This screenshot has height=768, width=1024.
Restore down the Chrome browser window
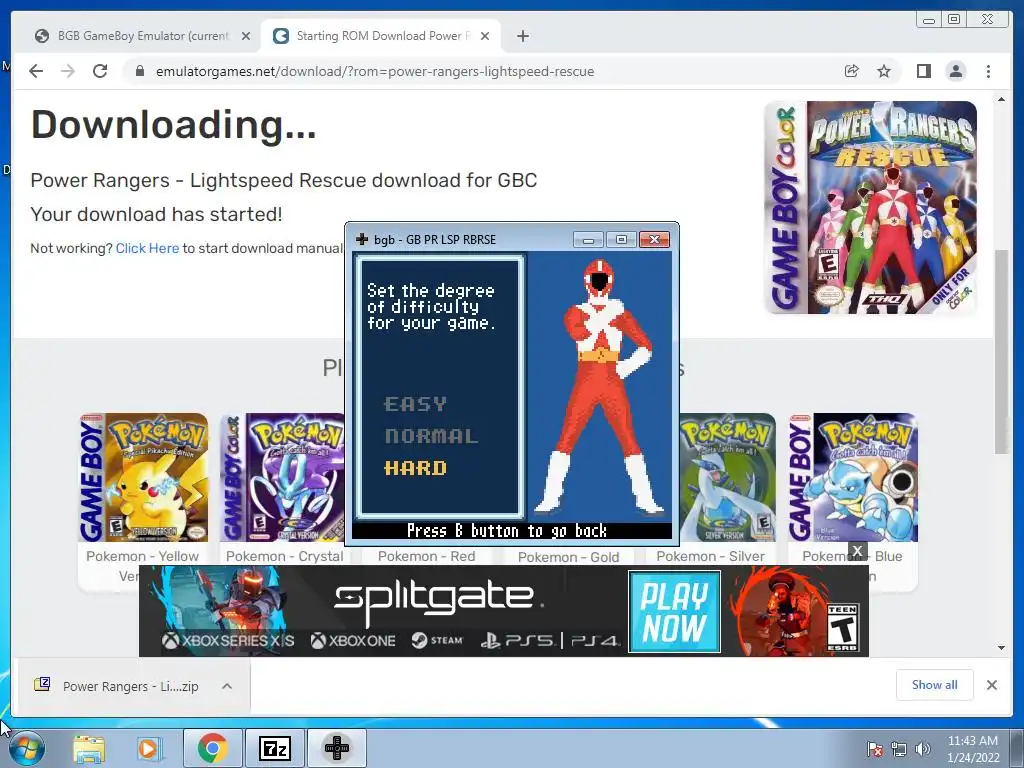953,20
